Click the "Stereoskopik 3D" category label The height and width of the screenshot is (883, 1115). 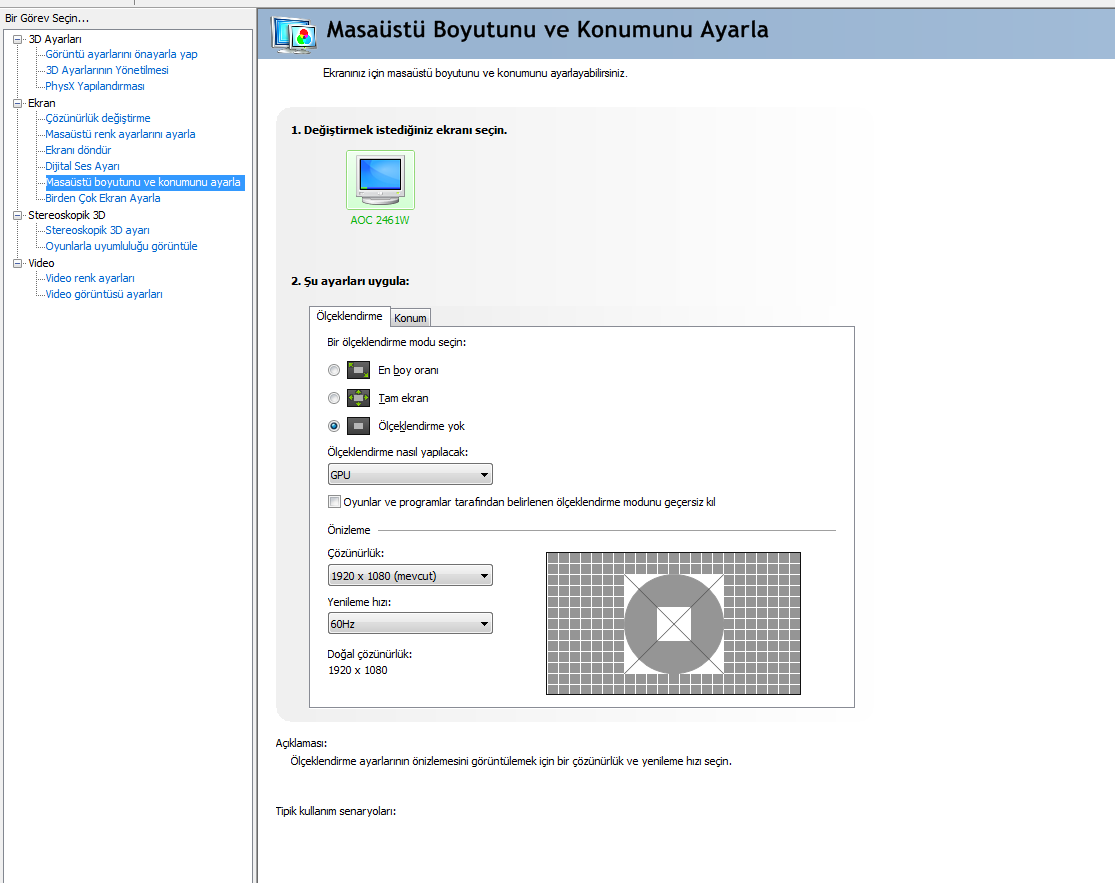pos(67,215)
